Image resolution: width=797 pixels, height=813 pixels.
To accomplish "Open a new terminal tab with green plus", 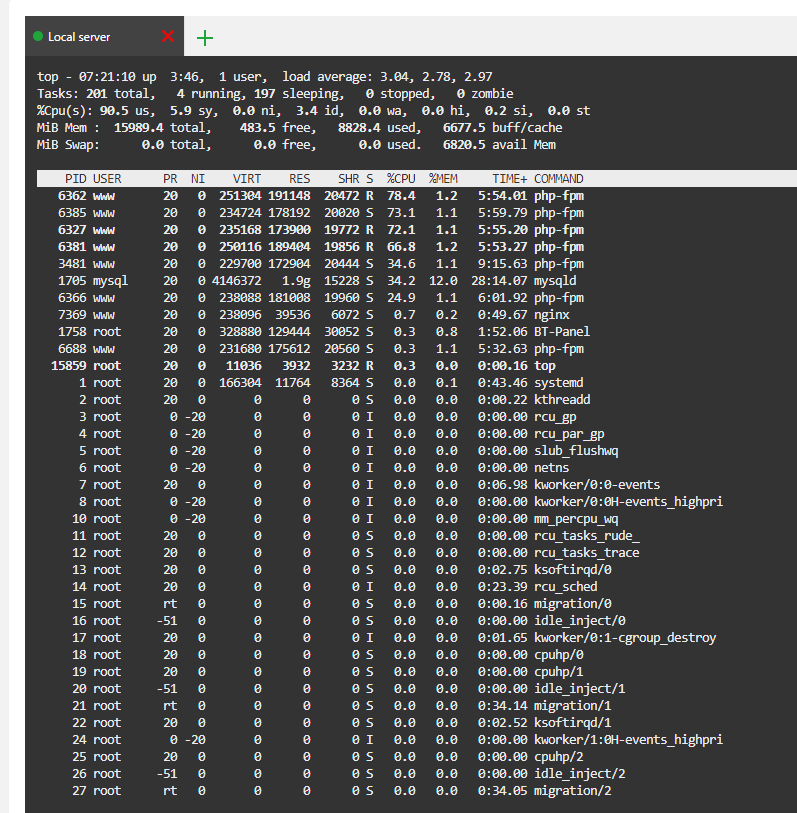I will (205, 38).
